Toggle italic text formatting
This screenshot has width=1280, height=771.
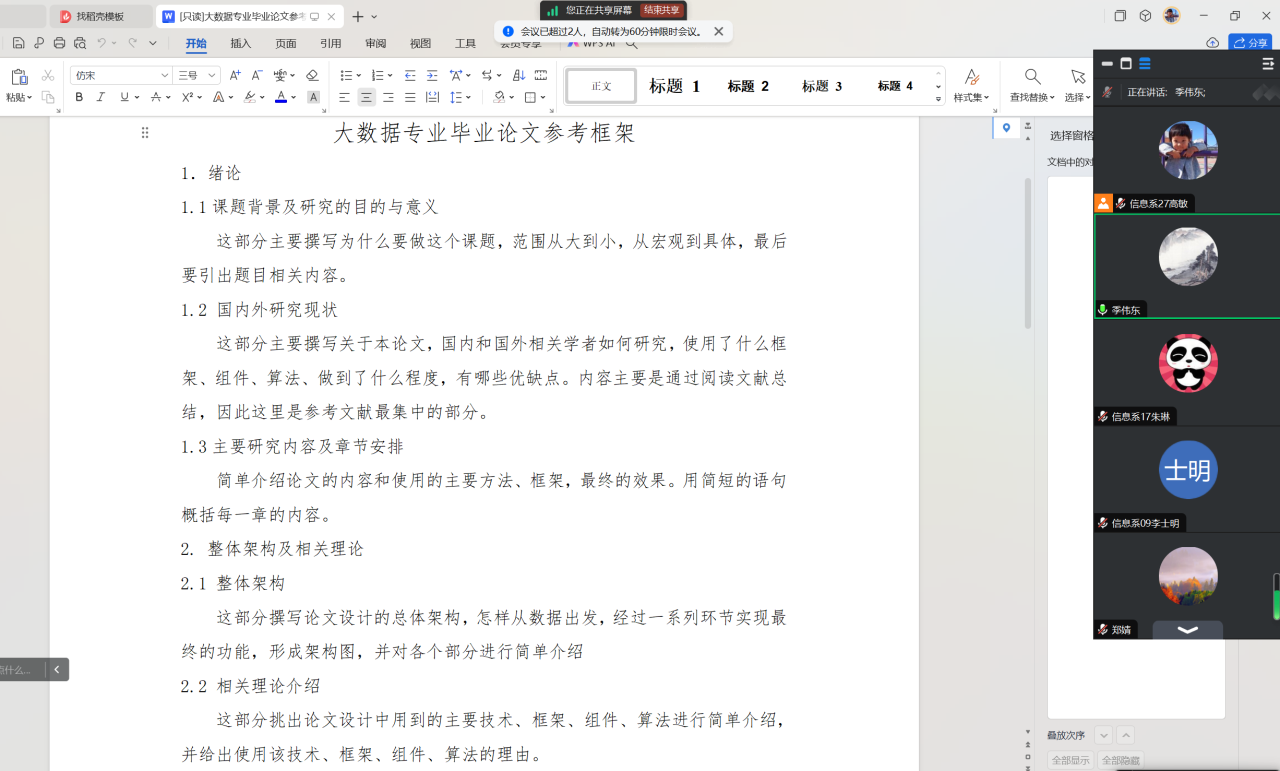pos(101,97)
